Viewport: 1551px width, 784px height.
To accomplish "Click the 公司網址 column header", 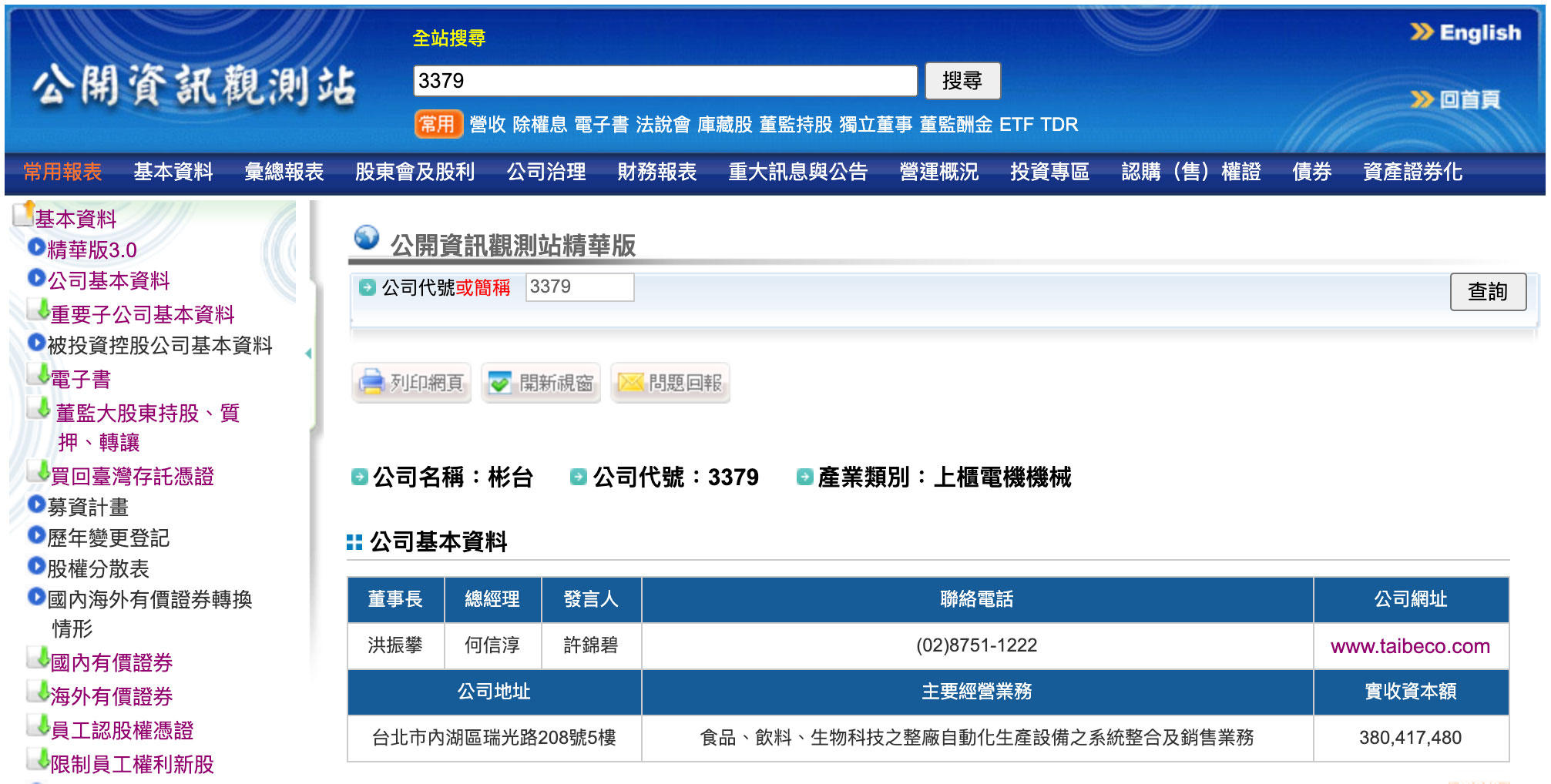I will 1411,599.
